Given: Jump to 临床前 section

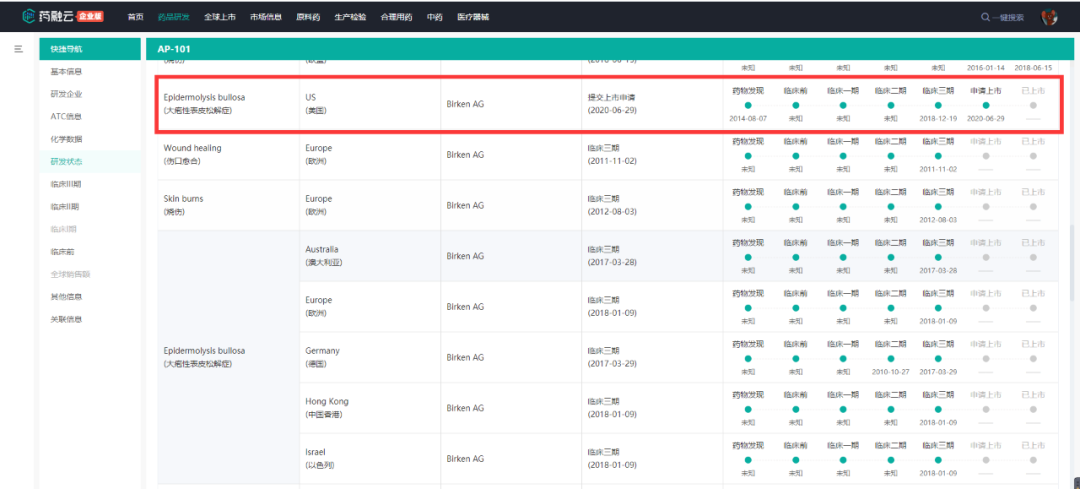Looking at the screenshot, I should pyautogui.click(x=62, y=251).
